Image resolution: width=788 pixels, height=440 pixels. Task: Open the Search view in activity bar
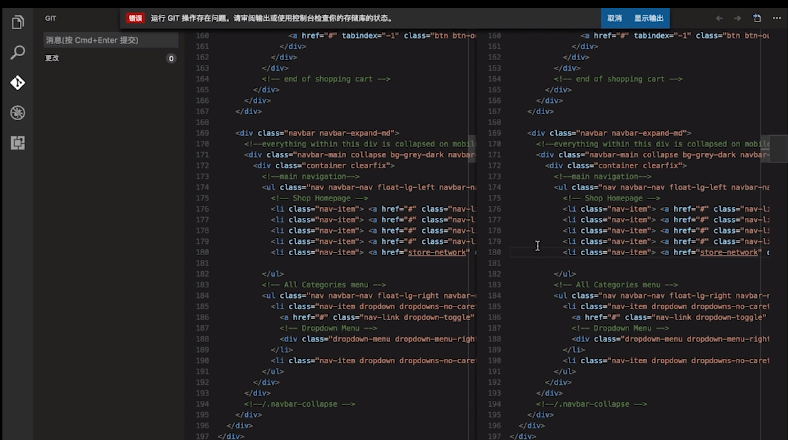18,52
